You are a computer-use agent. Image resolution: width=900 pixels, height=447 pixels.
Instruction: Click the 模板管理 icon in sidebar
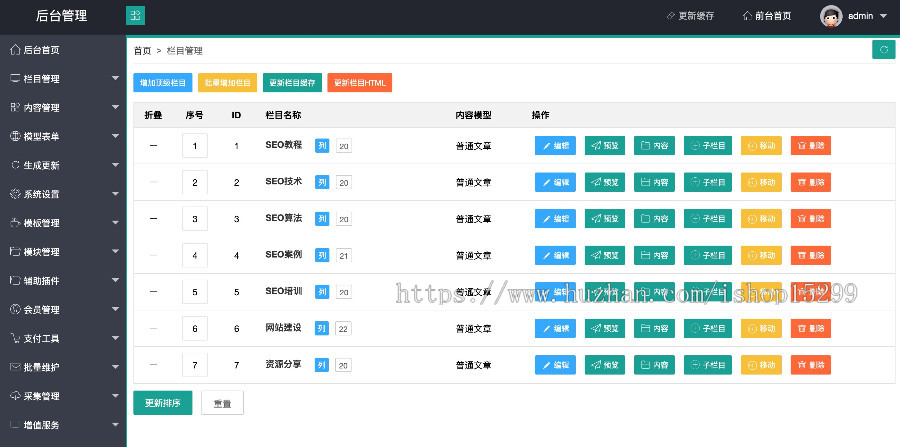tap(15, 223)
